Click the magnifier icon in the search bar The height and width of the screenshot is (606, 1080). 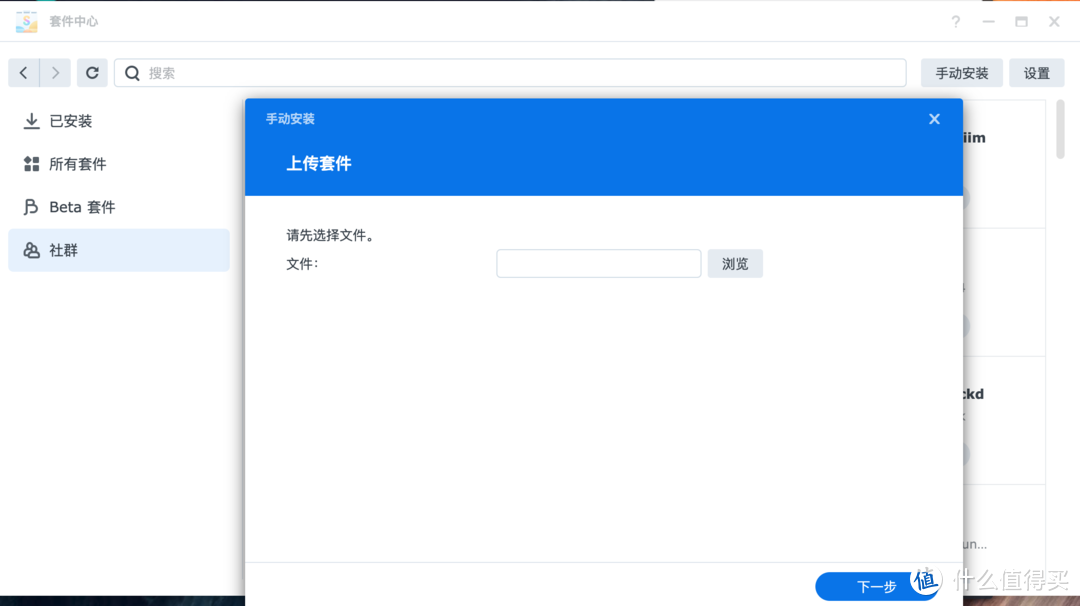pos(131,72)
